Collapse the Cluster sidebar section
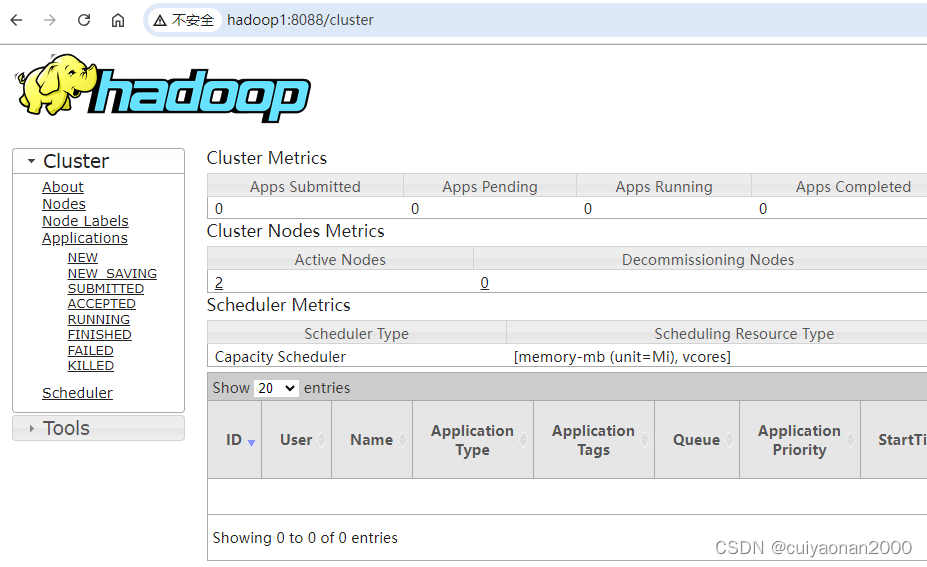Image resolution: width=927 pixels, height=567 pixels. pos(98,161)
